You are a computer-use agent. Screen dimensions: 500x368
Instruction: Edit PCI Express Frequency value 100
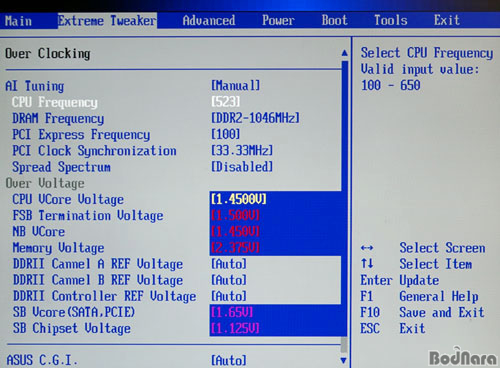click(225, 134)
